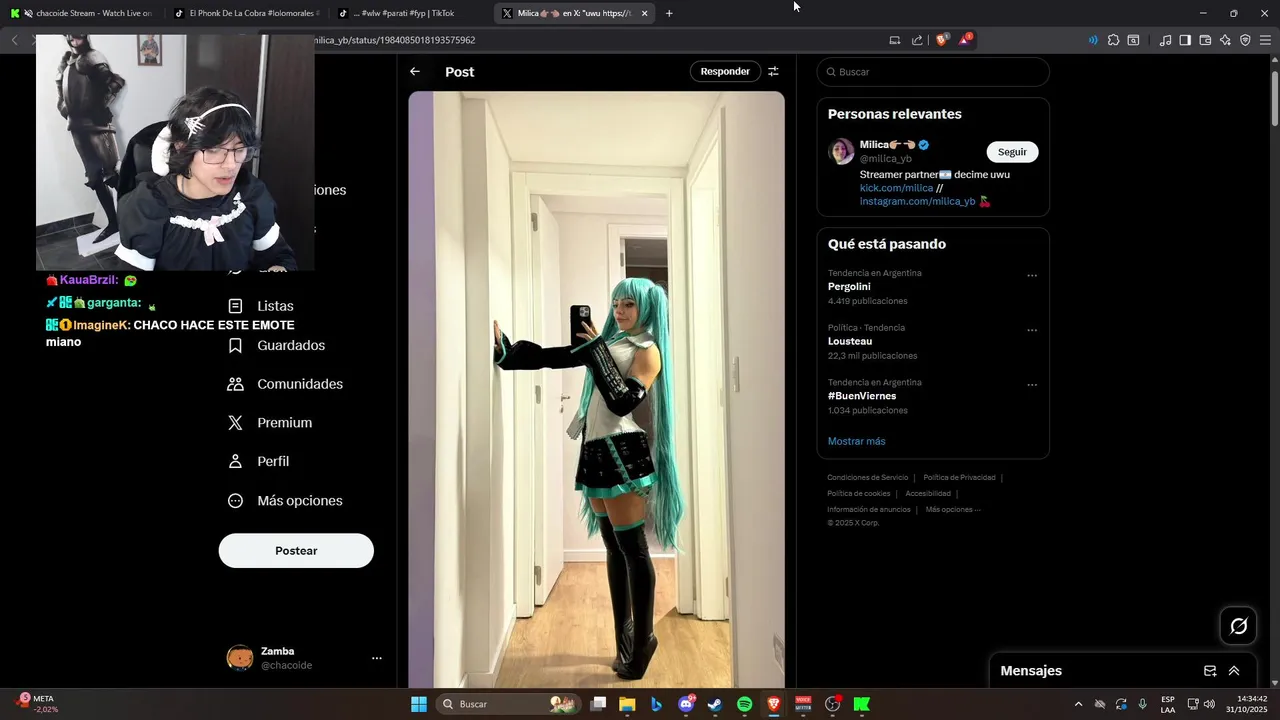Open Guardados bookmarks in sidebar
Screen dimensions: 1280x720
click(x=277, y=345)
